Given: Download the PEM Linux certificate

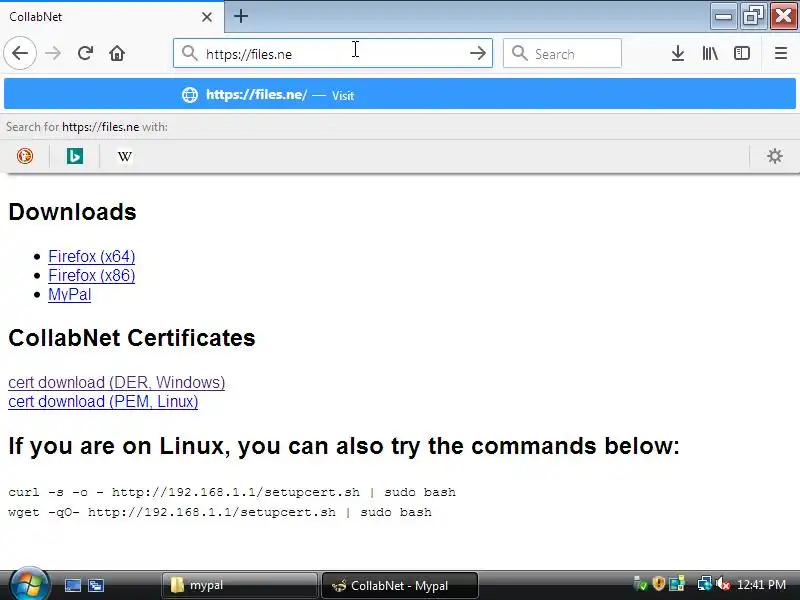Looking at the screenshot, I should 103,402.
